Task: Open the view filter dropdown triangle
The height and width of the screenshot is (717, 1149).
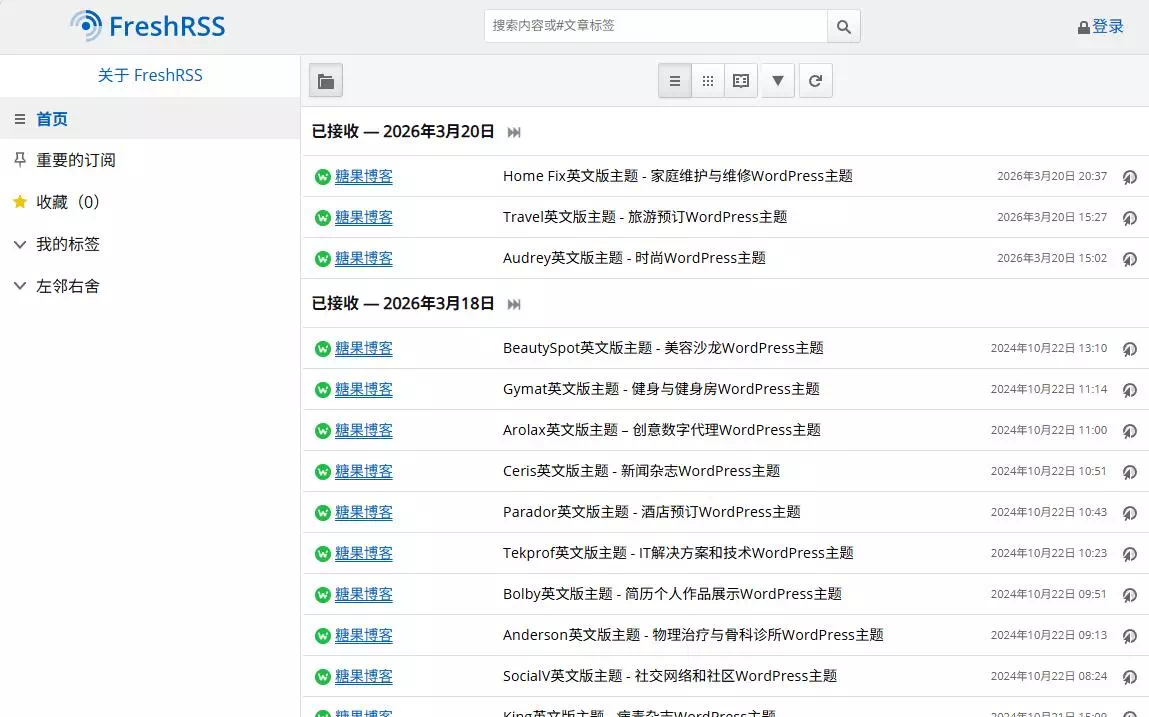Action: (x=777, y=80)
